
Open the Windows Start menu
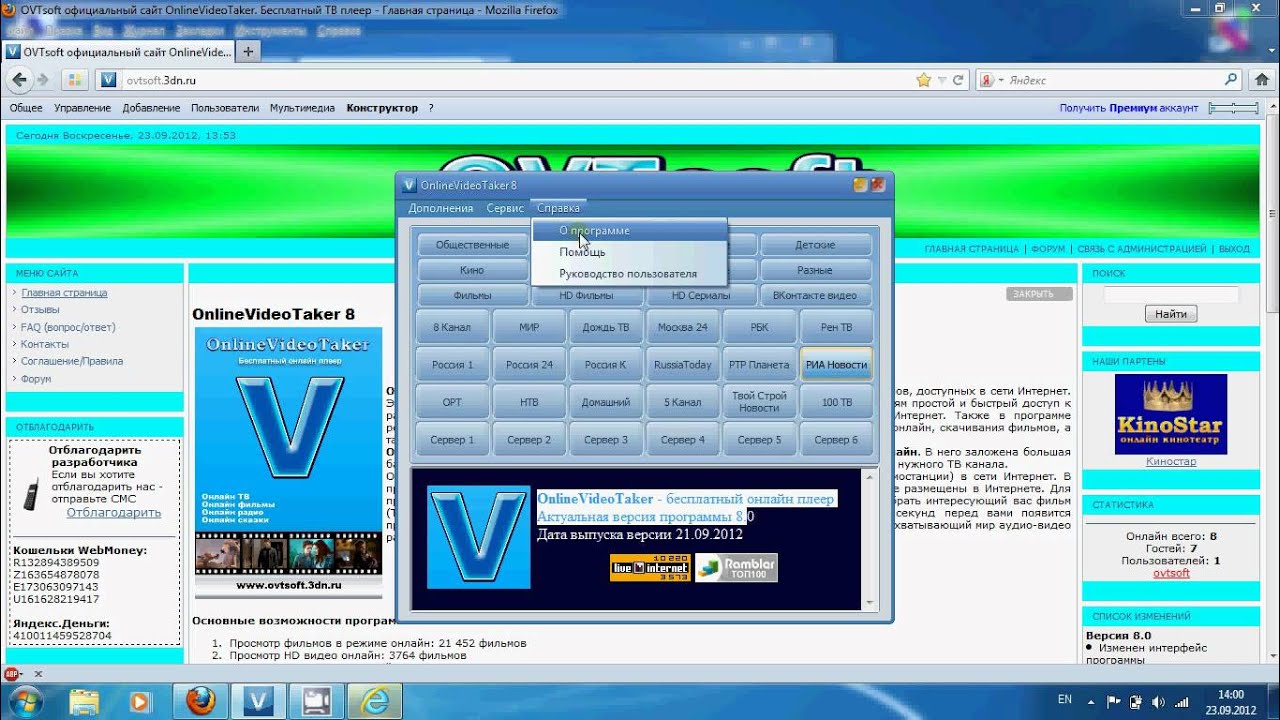[27, 700]
